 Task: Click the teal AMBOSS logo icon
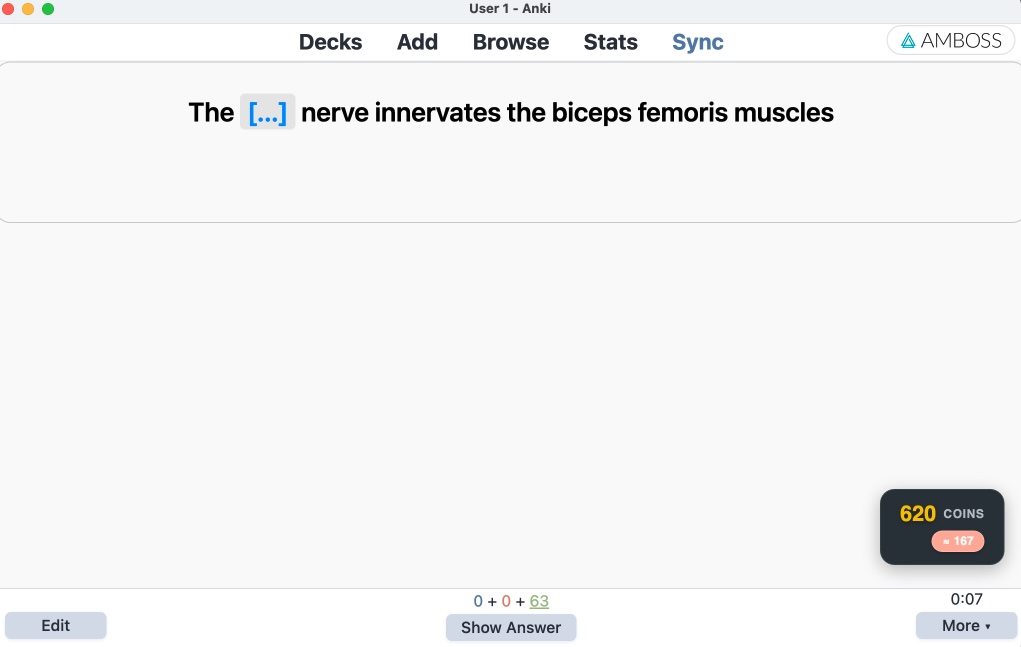tap(908, 41)
